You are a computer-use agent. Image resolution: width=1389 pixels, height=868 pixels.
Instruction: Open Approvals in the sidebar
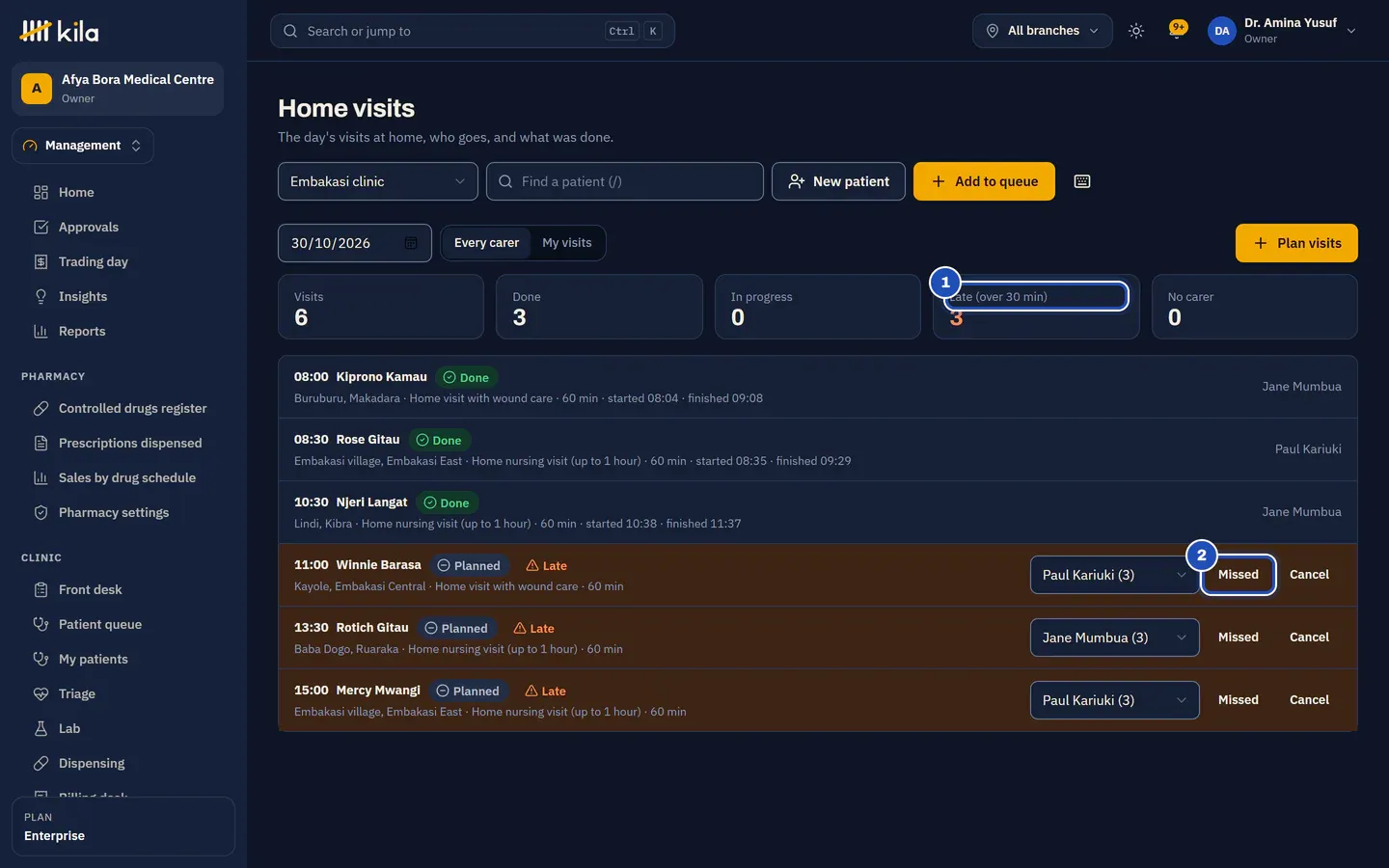(x=123, y=227)
